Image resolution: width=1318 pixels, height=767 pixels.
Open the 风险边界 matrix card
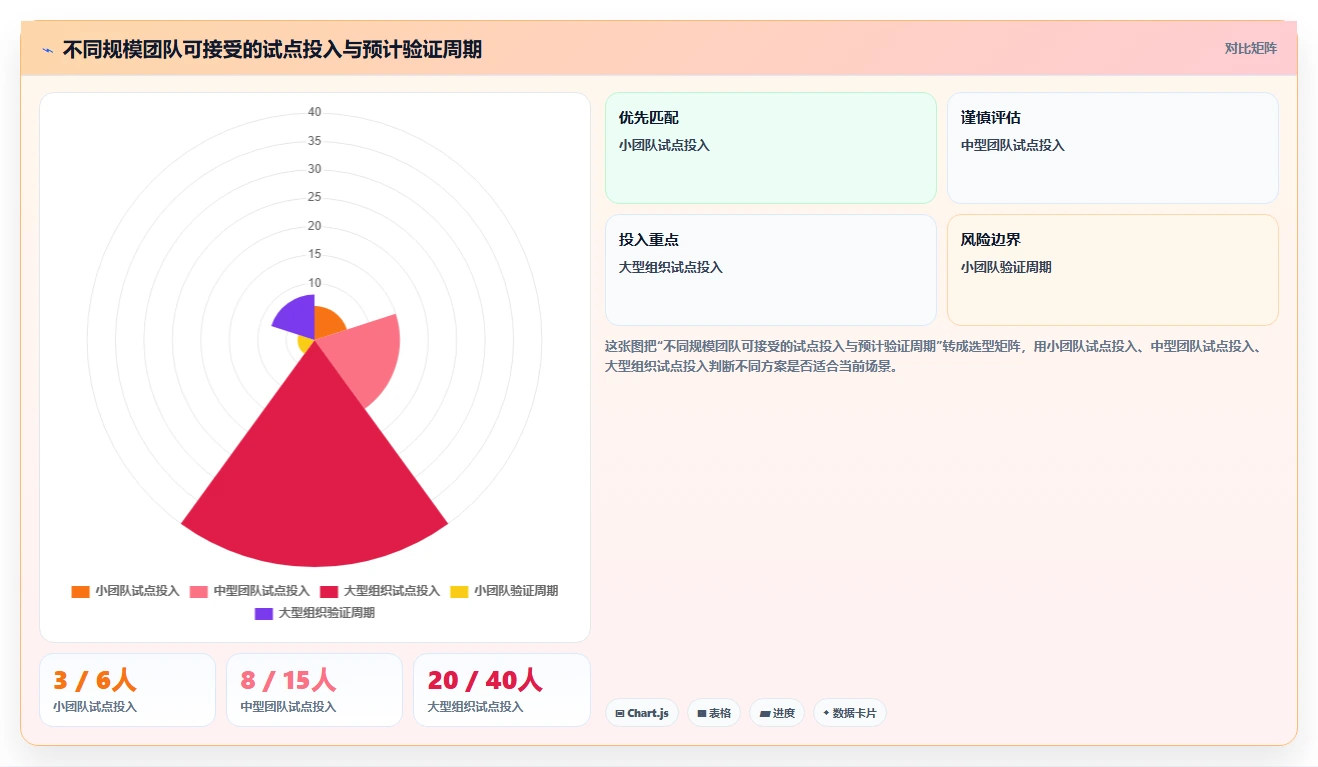(1113, 270)
